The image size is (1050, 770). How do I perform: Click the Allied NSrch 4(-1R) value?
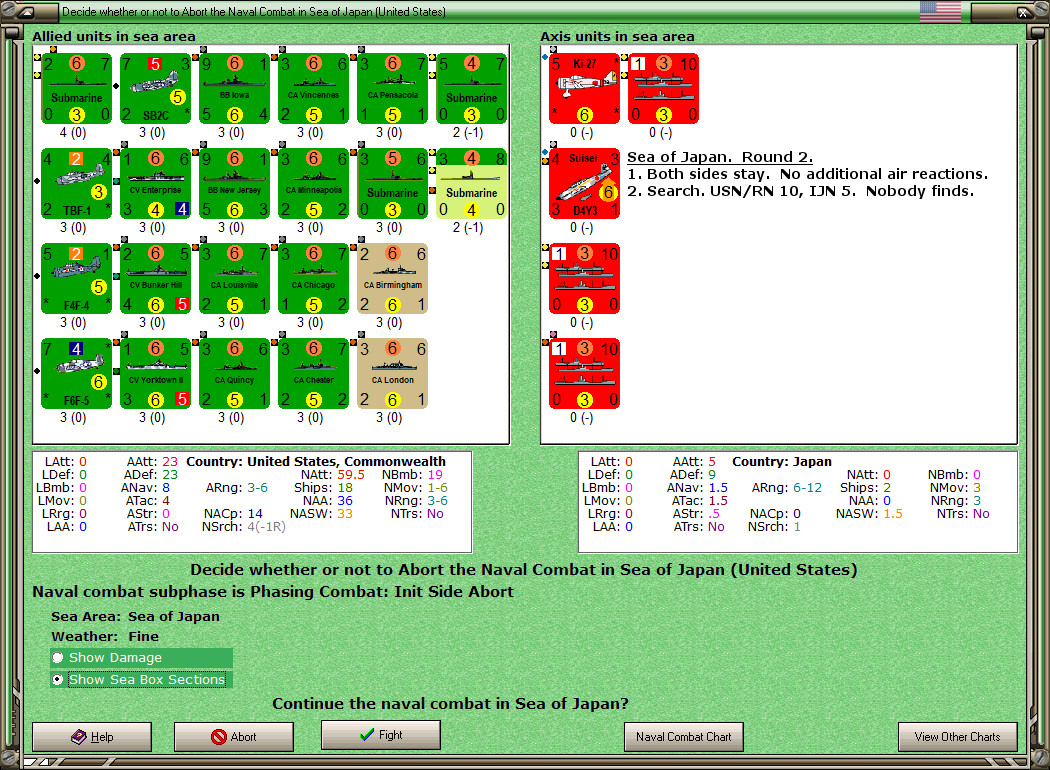coord(266,526)
